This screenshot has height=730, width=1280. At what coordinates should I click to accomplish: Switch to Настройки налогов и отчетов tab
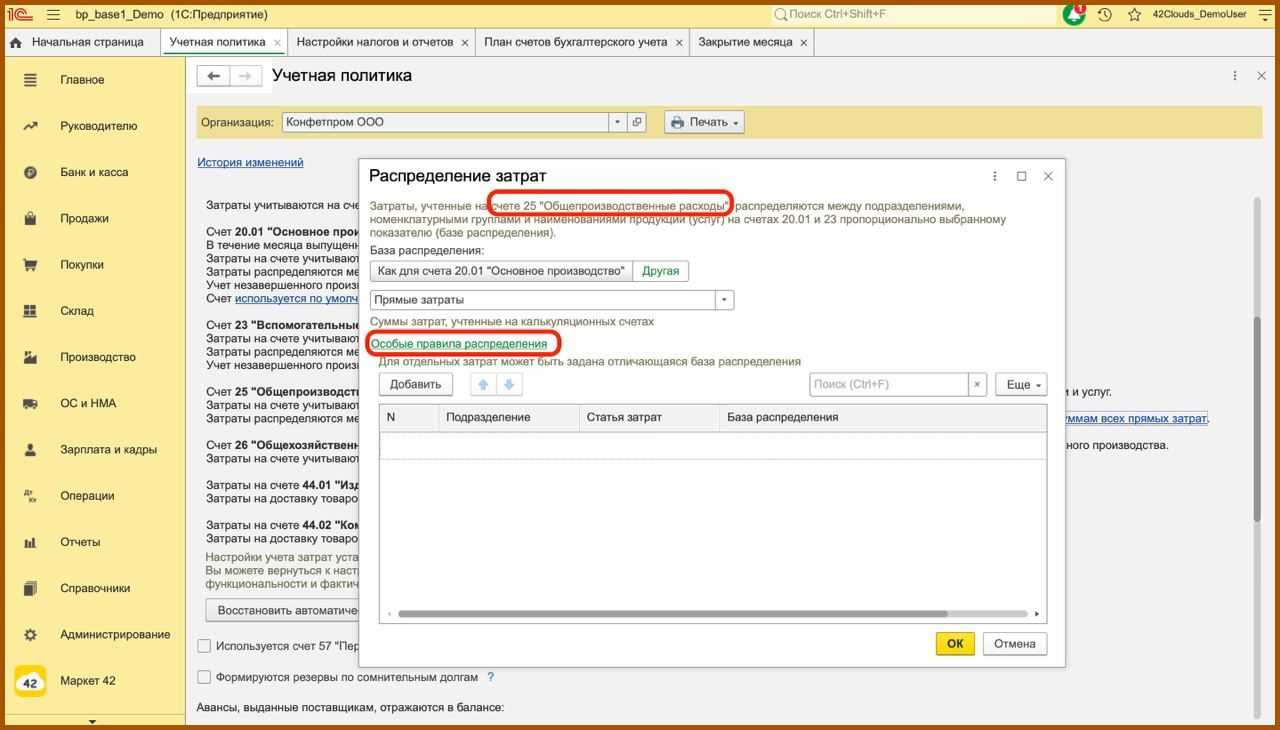(x=374, y=42)
